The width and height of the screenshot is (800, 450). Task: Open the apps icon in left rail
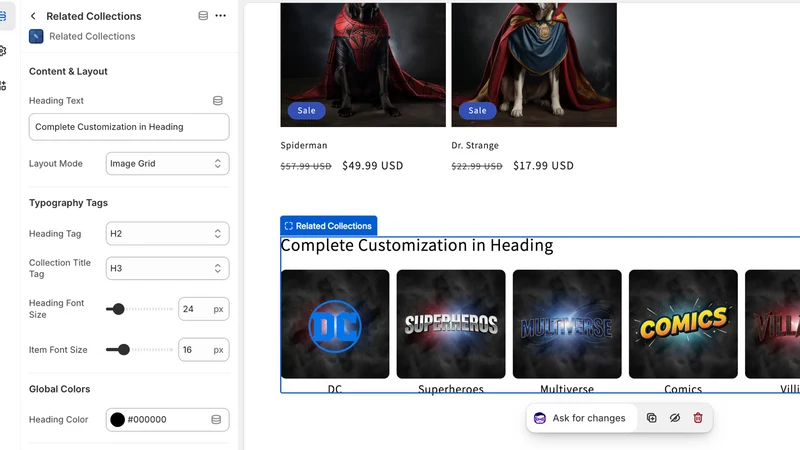pyautogui.click(x=3, y=86)
